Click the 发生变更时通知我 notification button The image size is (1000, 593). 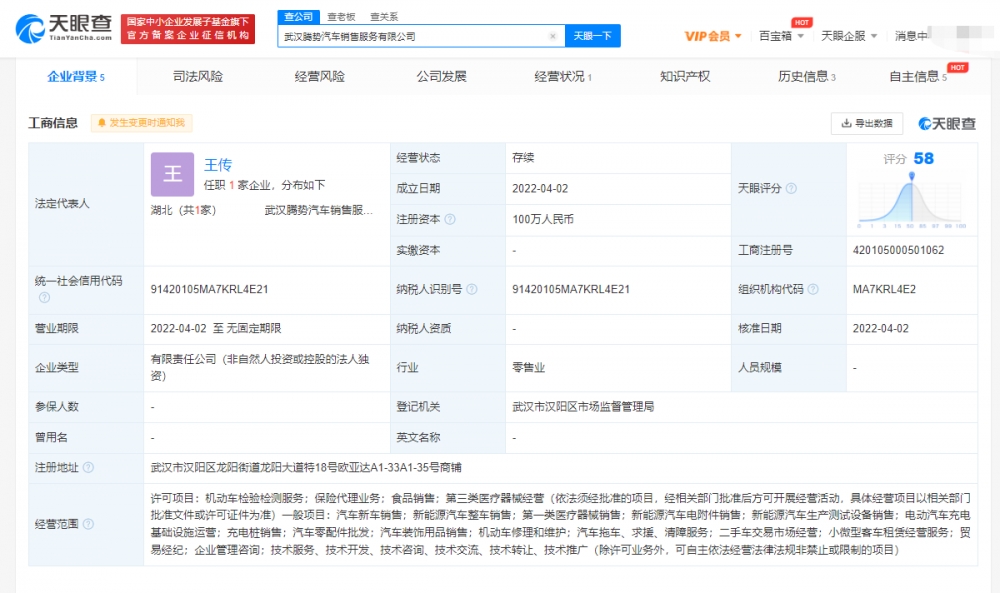point(142,122)
